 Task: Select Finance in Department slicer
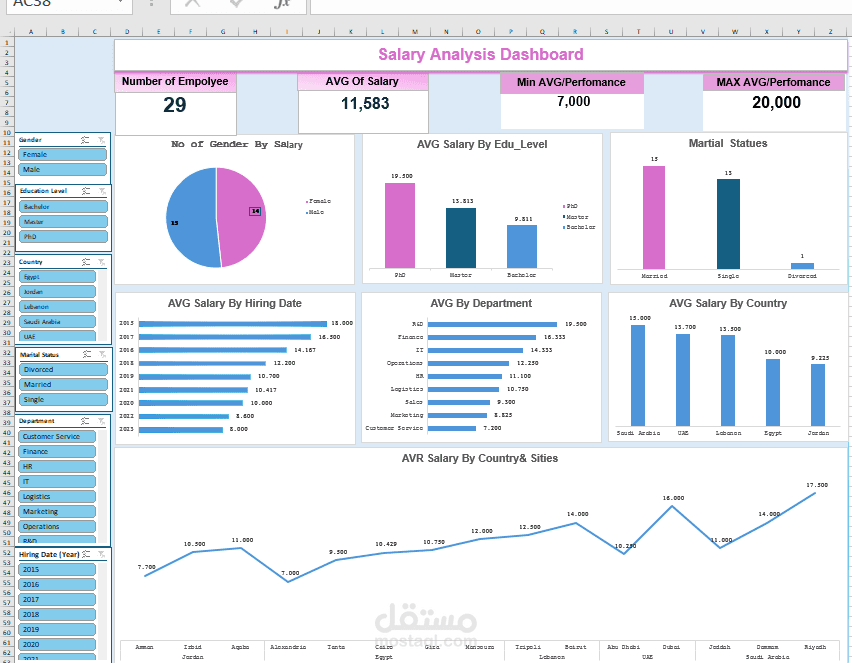[x=57, y=452]
